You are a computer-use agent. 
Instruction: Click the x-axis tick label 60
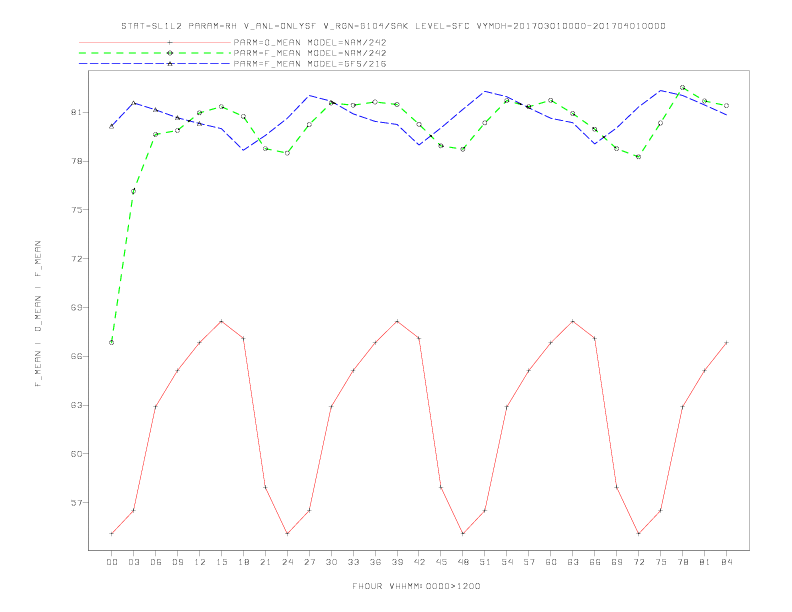(551, 562)
